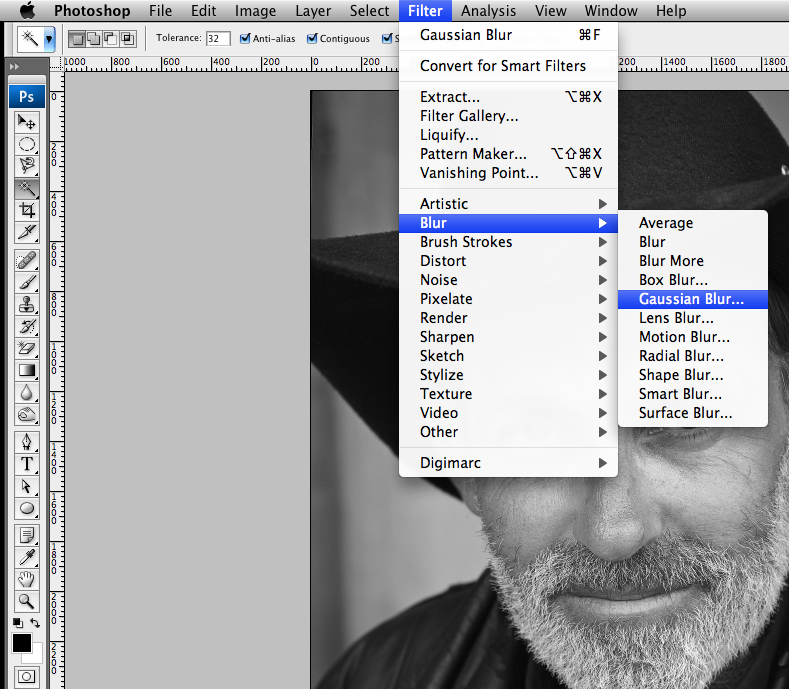The width and height of the screenshot is (789, 689).
Task: Open Filter Gallery... menu entry
Action: [x=508, y=116]
